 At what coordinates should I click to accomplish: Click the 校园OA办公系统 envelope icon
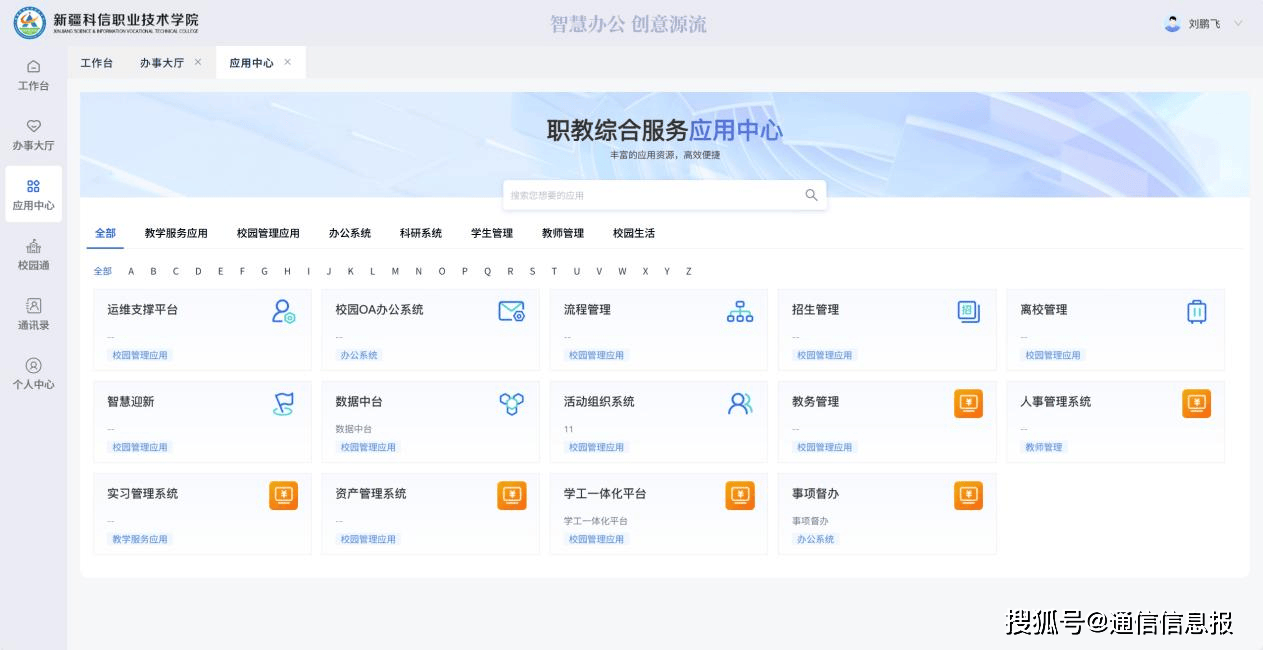click(x=511, y=311)
